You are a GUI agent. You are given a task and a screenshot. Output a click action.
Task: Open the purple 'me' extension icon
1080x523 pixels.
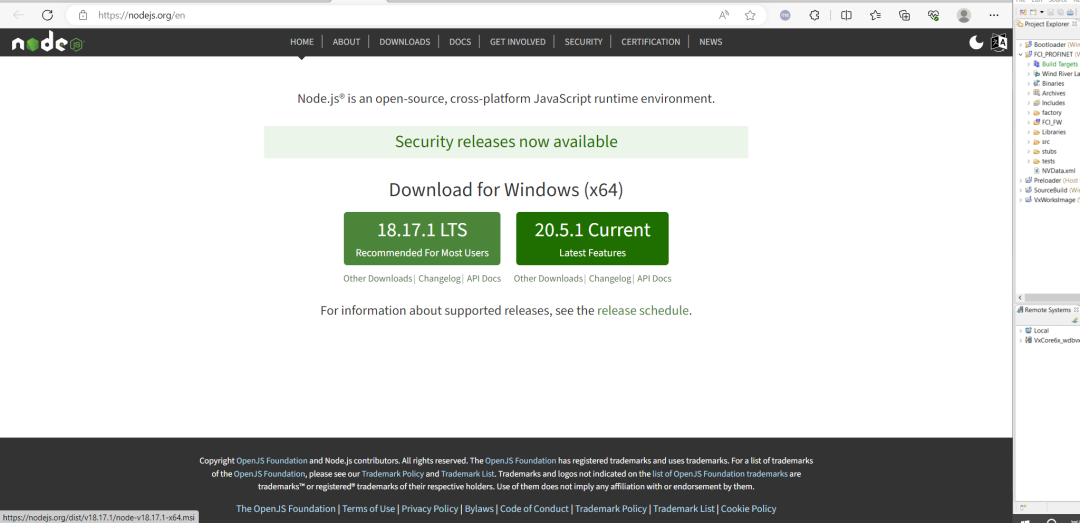[x=785, y=15]
